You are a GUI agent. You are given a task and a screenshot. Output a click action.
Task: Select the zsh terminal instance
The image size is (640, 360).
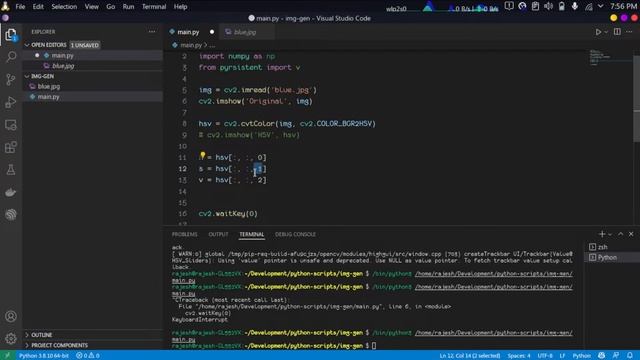tap(611, 247)
